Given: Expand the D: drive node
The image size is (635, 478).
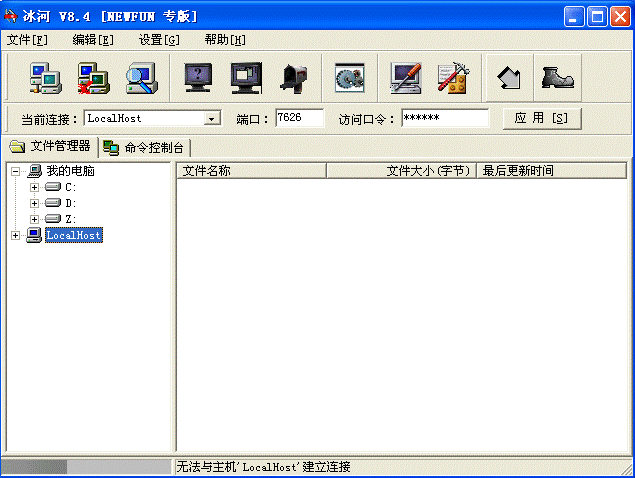Looking at the screenshot, I should (x=34, y=203).
